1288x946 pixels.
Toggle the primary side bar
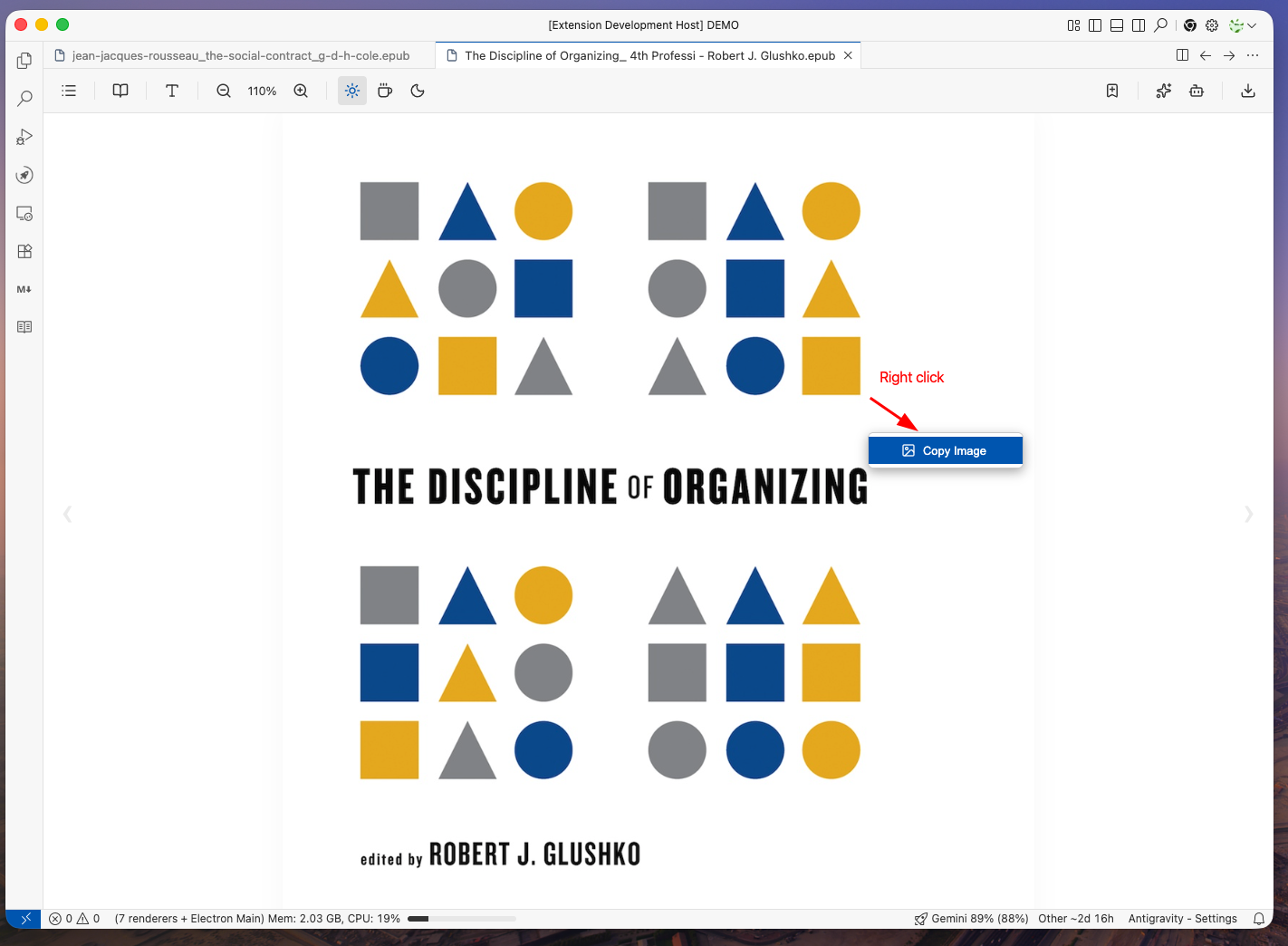click(x=1095, y=25)
